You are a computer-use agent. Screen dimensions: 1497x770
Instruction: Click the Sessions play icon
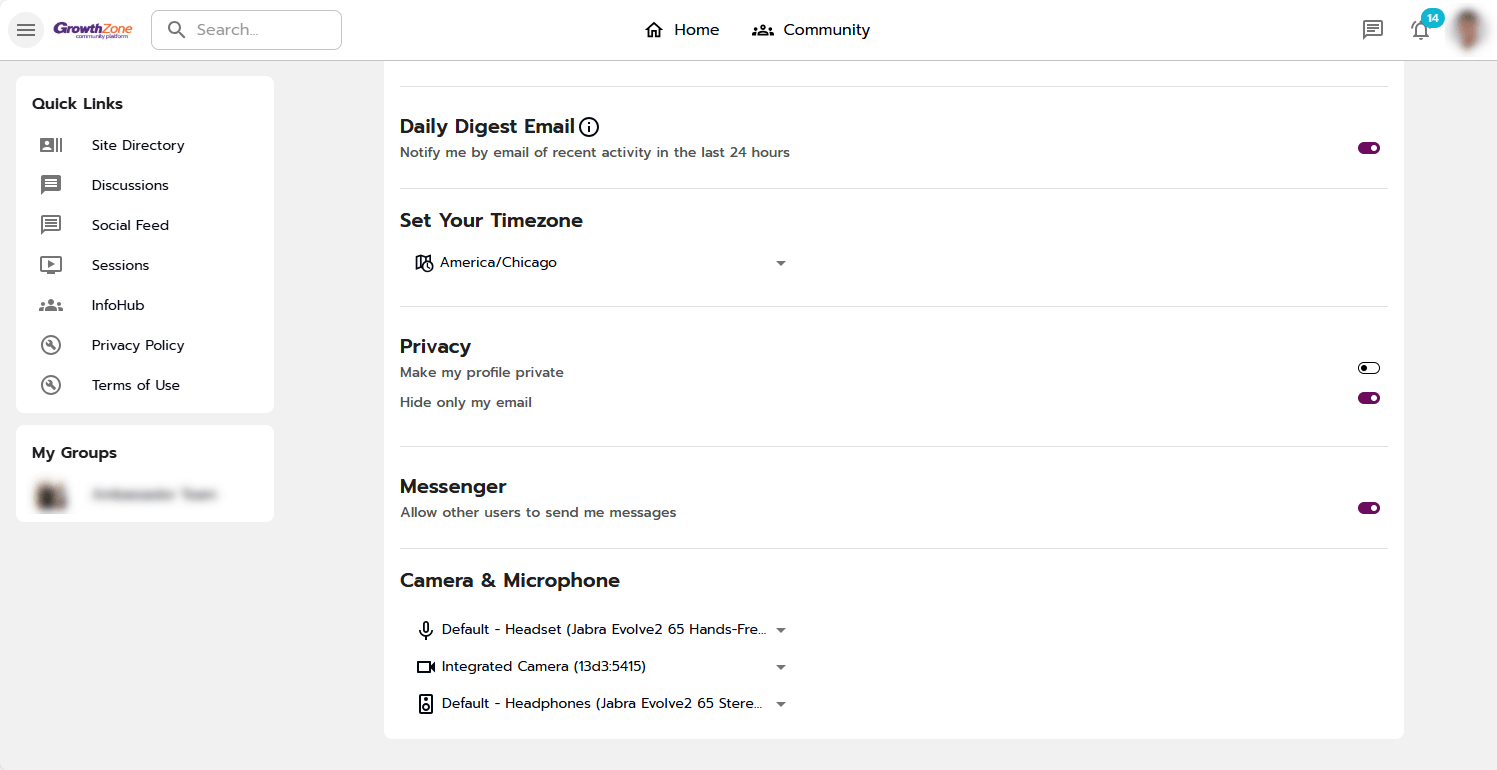pos(51,265)
